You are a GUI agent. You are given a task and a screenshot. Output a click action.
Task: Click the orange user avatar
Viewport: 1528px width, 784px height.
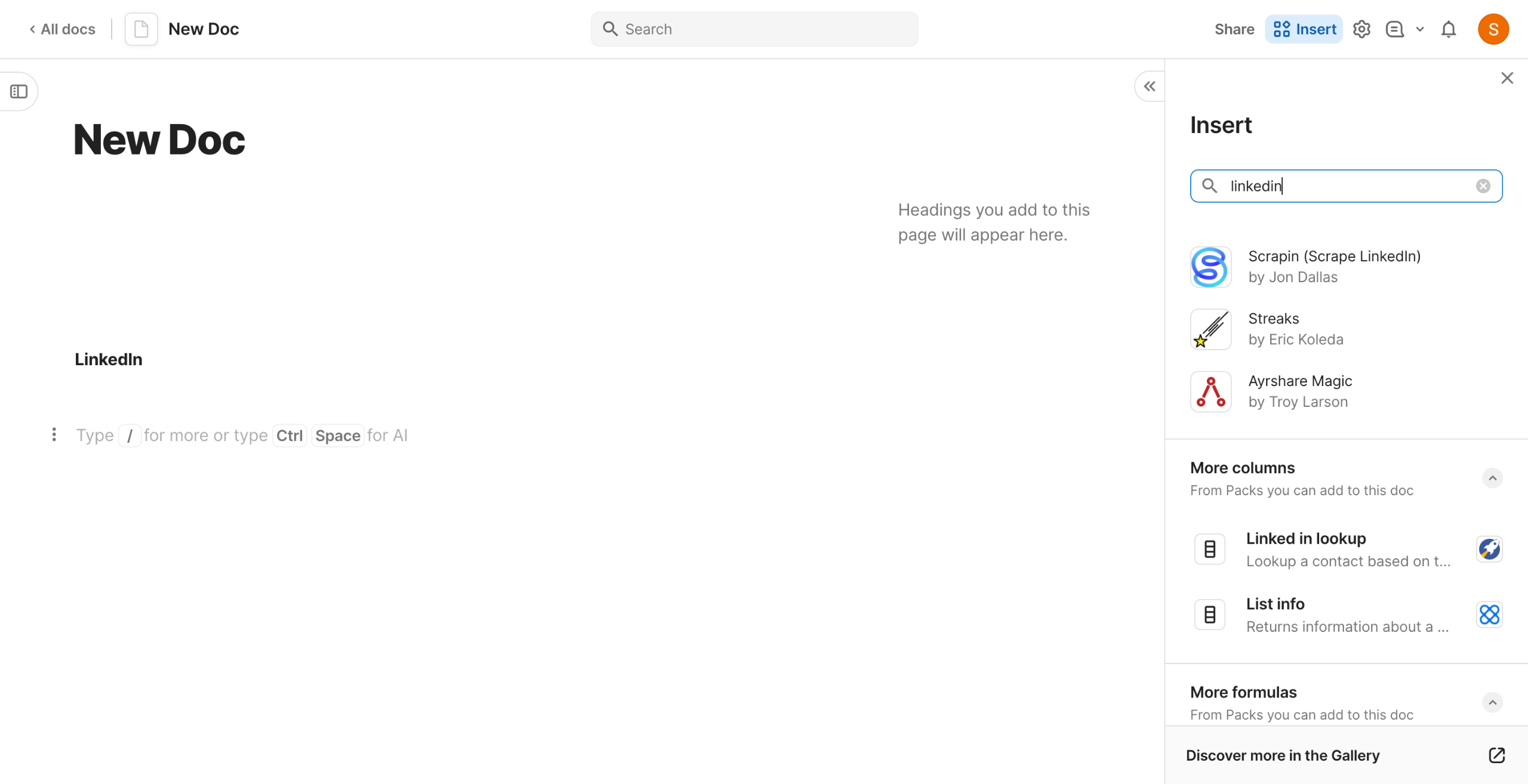pos(1493,29)
